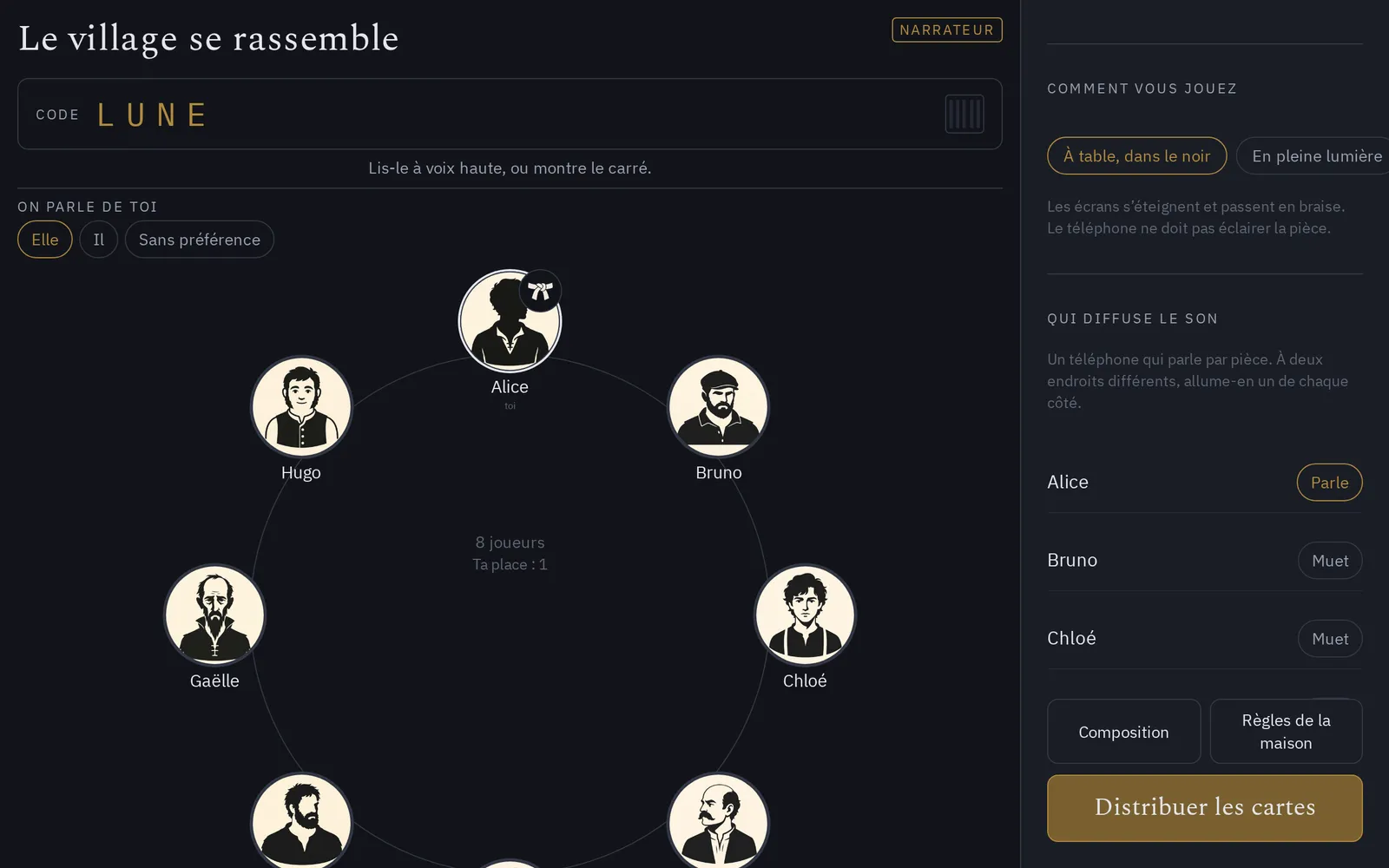Open Règles de la maison

coord(1286,732)
